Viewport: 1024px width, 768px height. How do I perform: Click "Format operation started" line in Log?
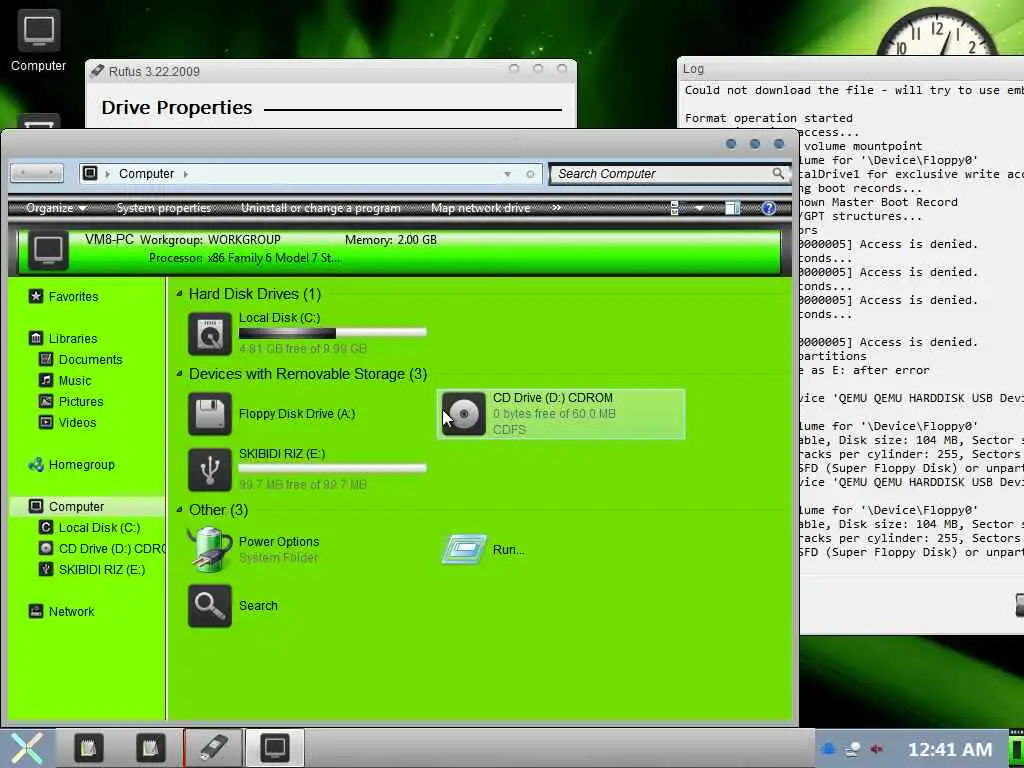click(x=769, y=118)
